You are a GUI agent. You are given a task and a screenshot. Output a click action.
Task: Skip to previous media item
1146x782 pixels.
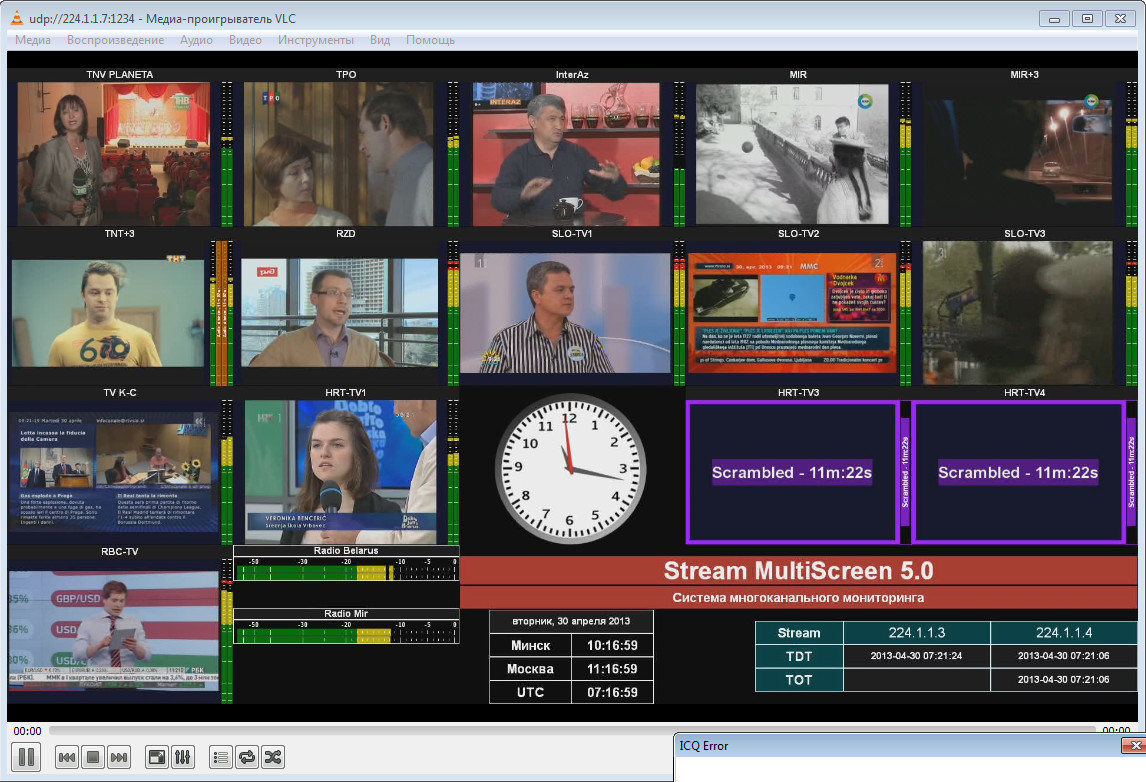tap(67, 758)
